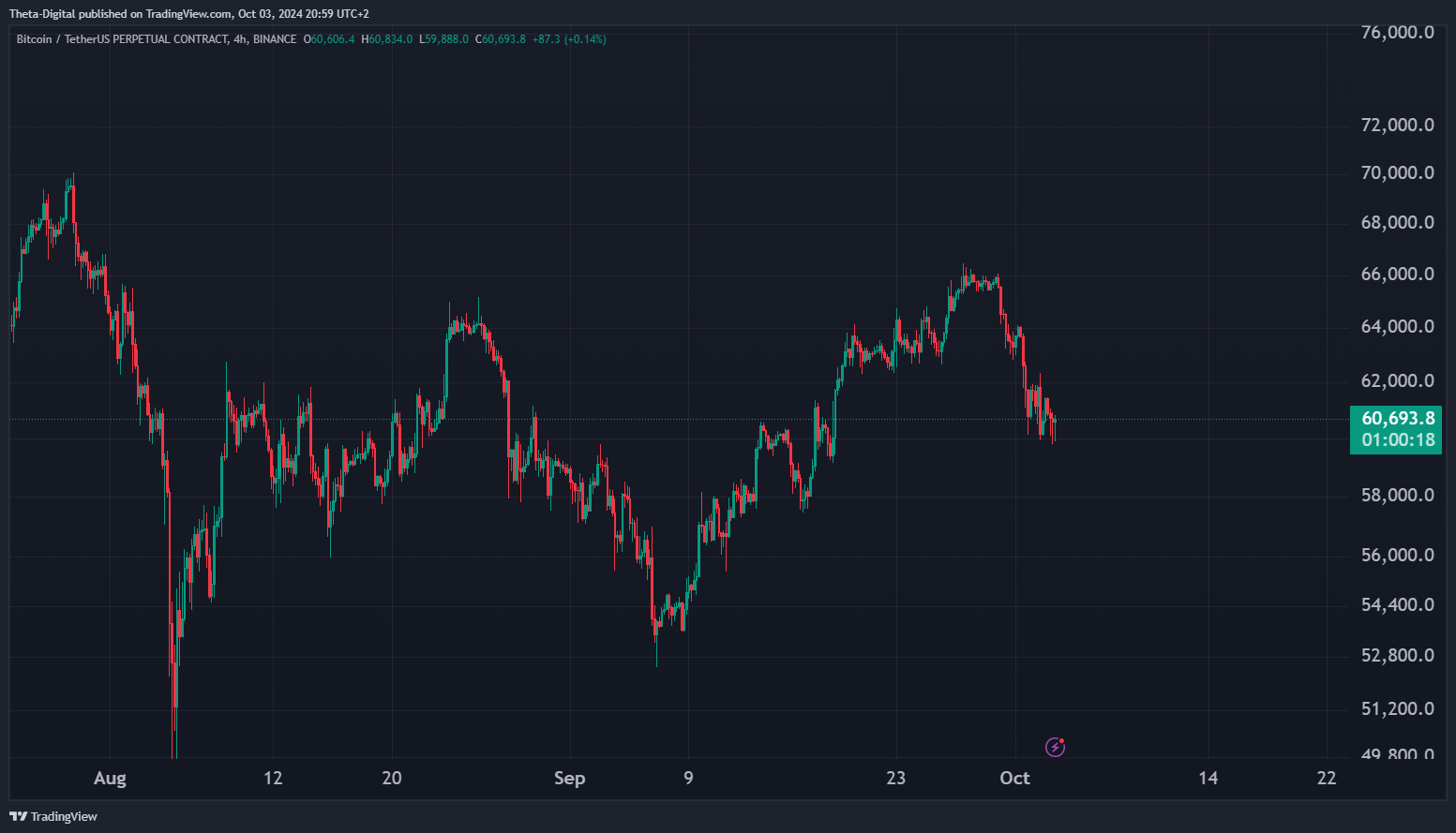Screen dimensions: 1456x833
Task: Click the TradingView logo at the bottom
Action: tap(53, 816)
